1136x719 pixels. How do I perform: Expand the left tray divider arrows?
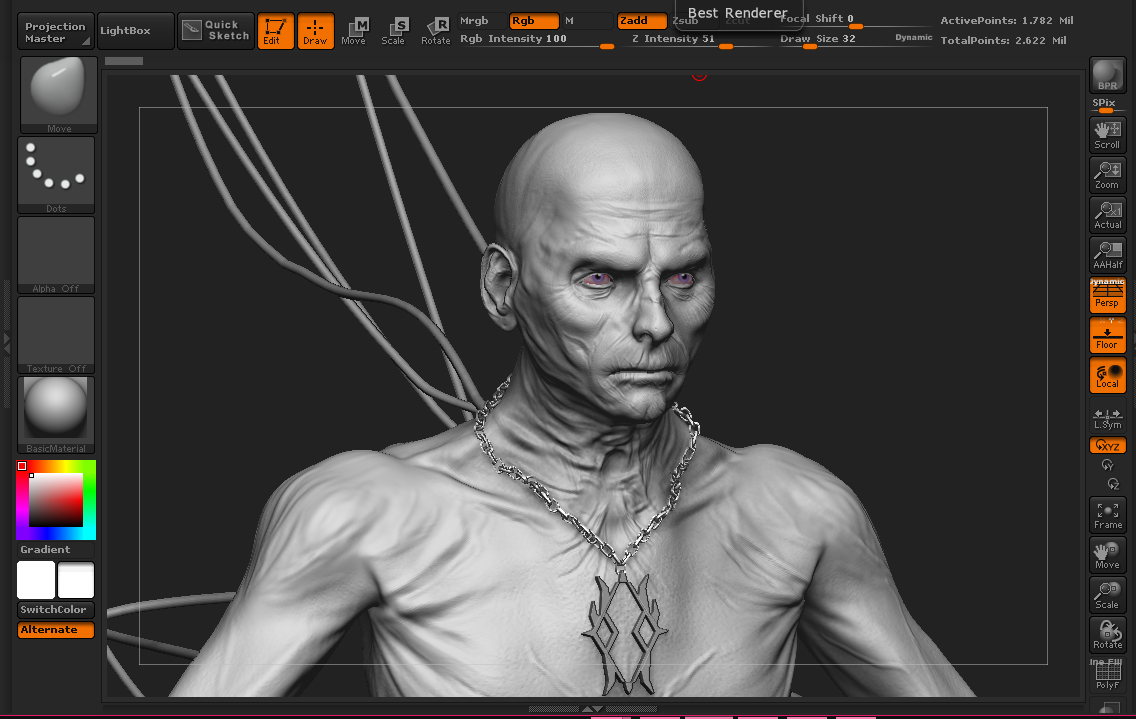click(x=7, y=343)
